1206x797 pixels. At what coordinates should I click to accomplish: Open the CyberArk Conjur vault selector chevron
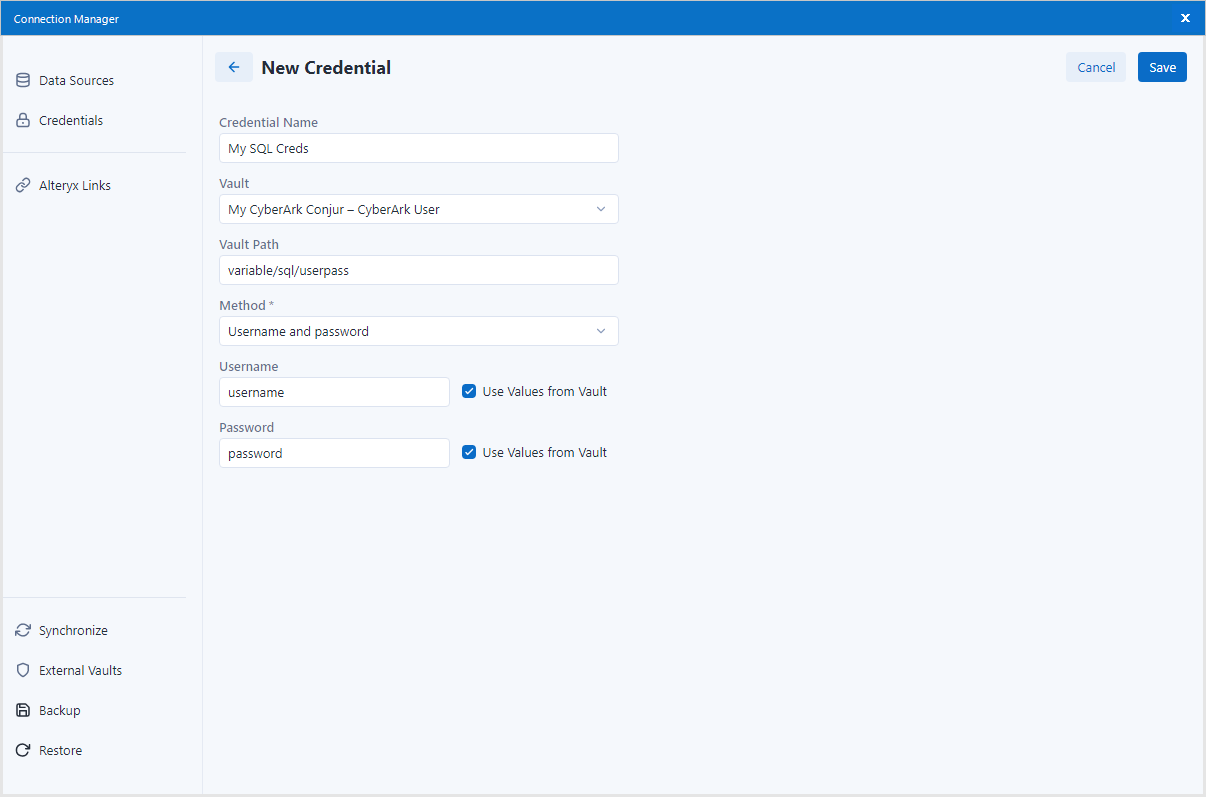[600, 209]
